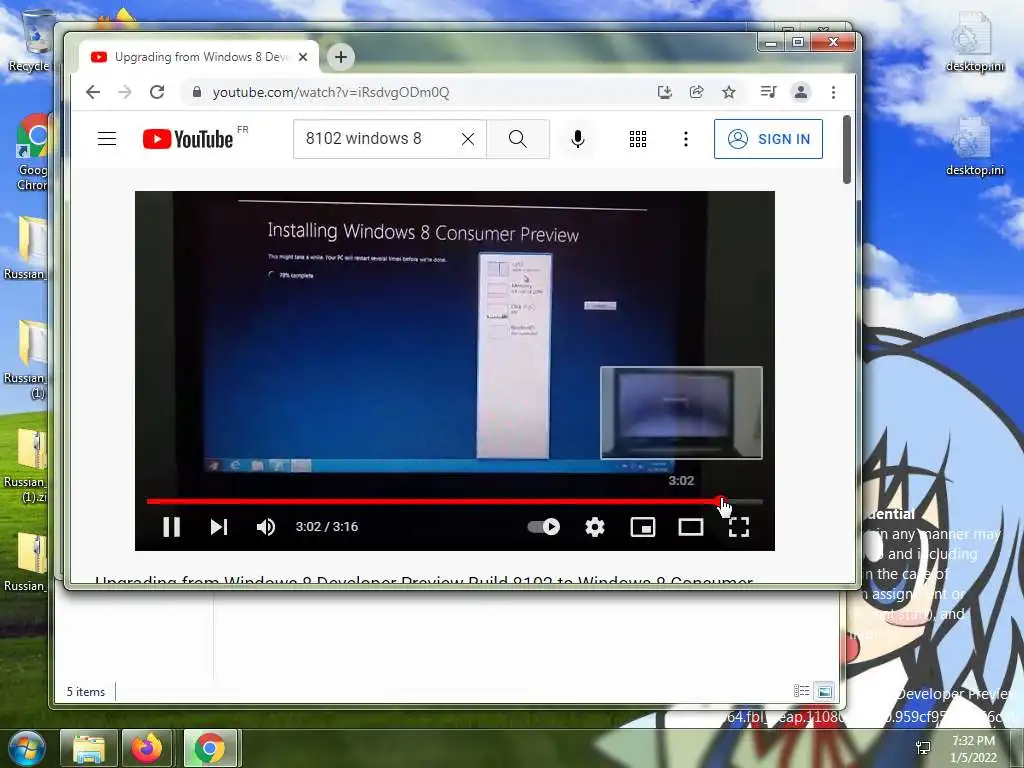Bookmark this page with the star icon

point(729,92)
